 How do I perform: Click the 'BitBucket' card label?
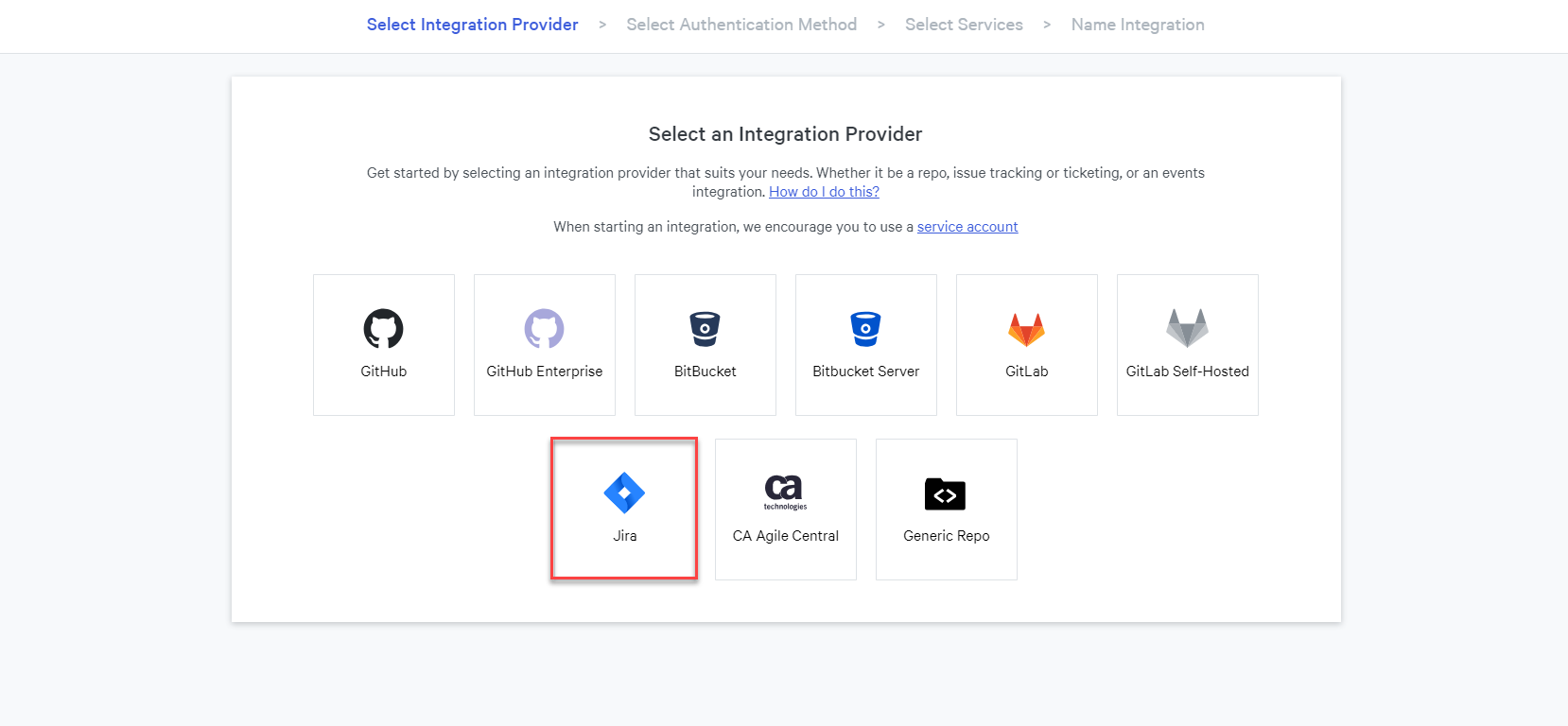[706, 372]
